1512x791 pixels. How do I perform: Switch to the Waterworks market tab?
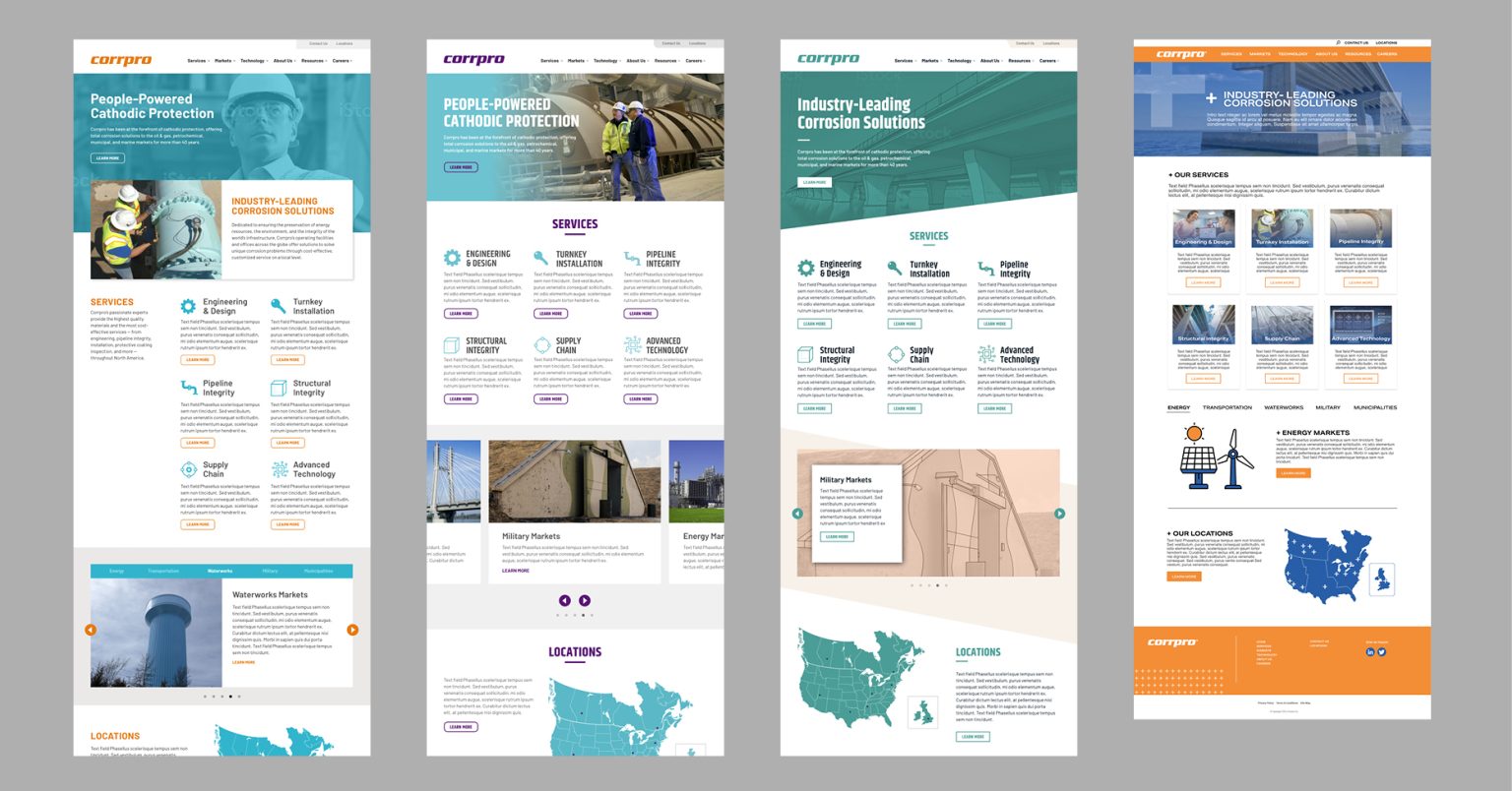pyautogui.click(x=220, y=571)
